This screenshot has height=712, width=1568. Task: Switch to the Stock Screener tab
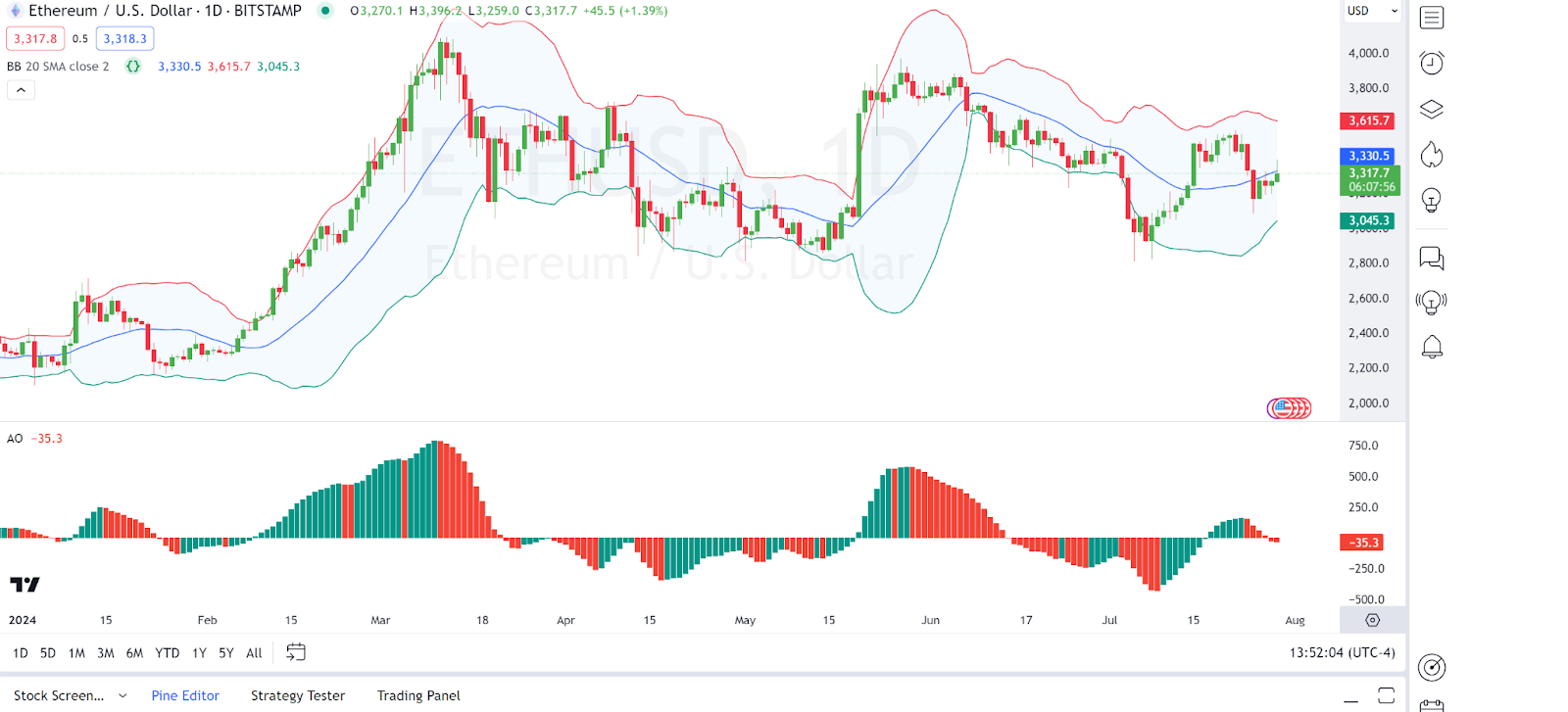click(59, 695)
